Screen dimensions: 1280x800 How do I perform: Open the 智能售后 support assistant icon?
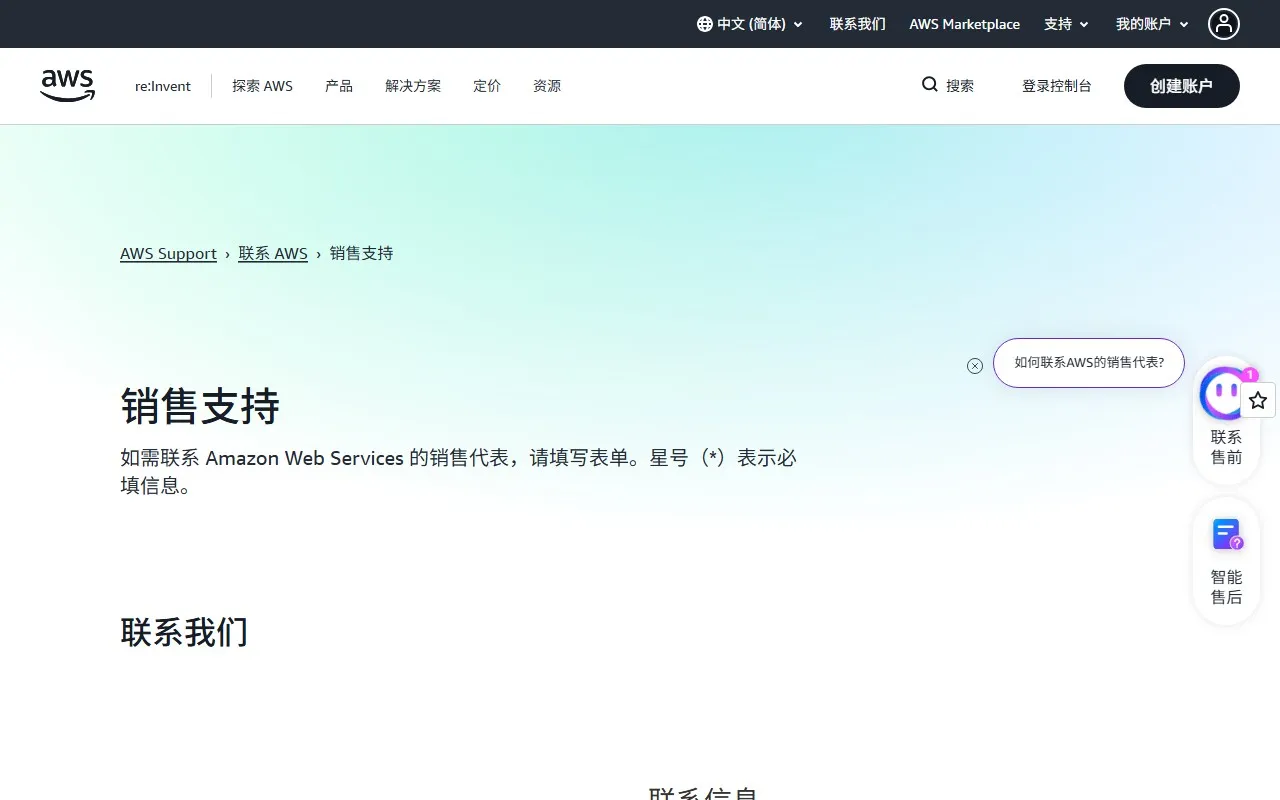point(1225,534)
